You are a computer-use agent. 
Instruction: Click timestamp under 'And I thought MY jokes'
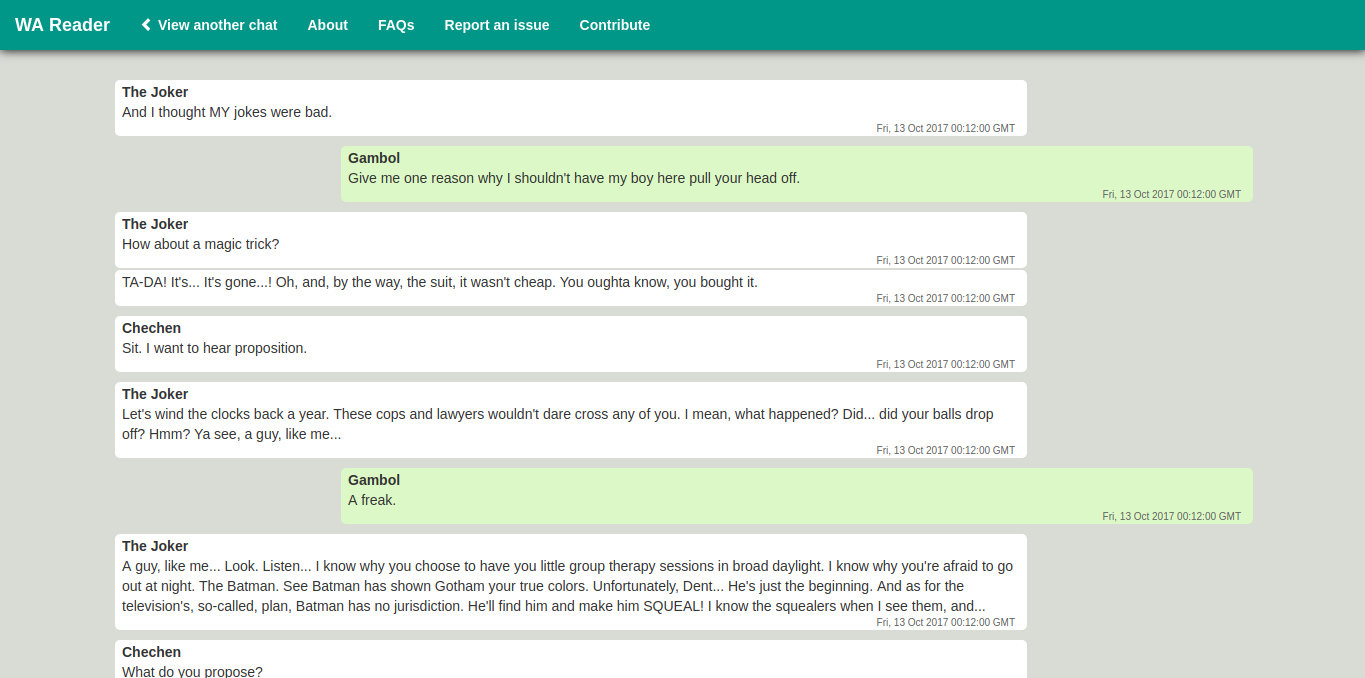945,128
